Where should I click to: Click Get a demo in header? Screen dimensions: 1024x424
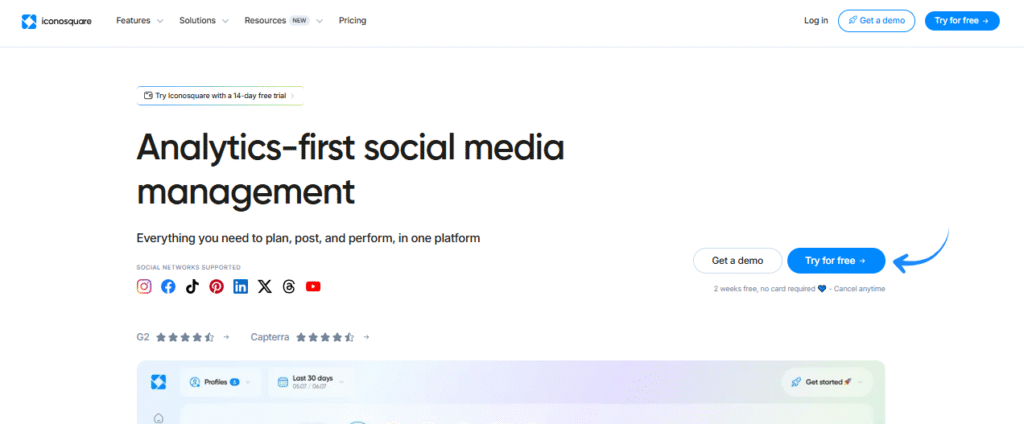pos(876,21)
